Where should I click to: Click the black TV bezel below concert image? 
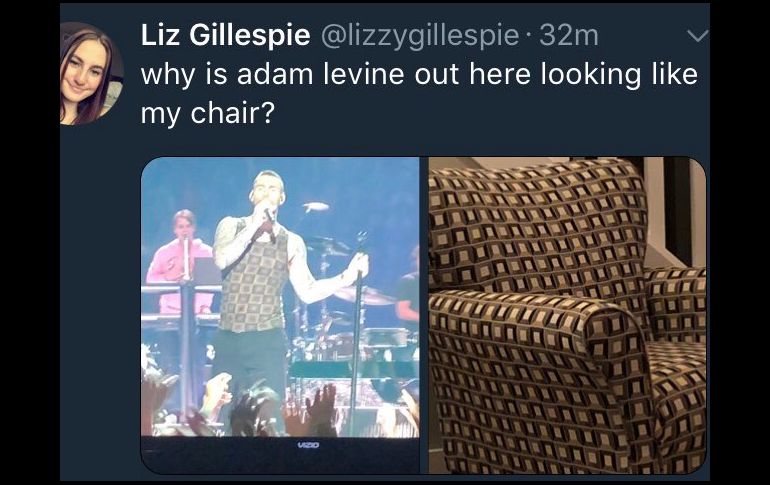[280, 455]
